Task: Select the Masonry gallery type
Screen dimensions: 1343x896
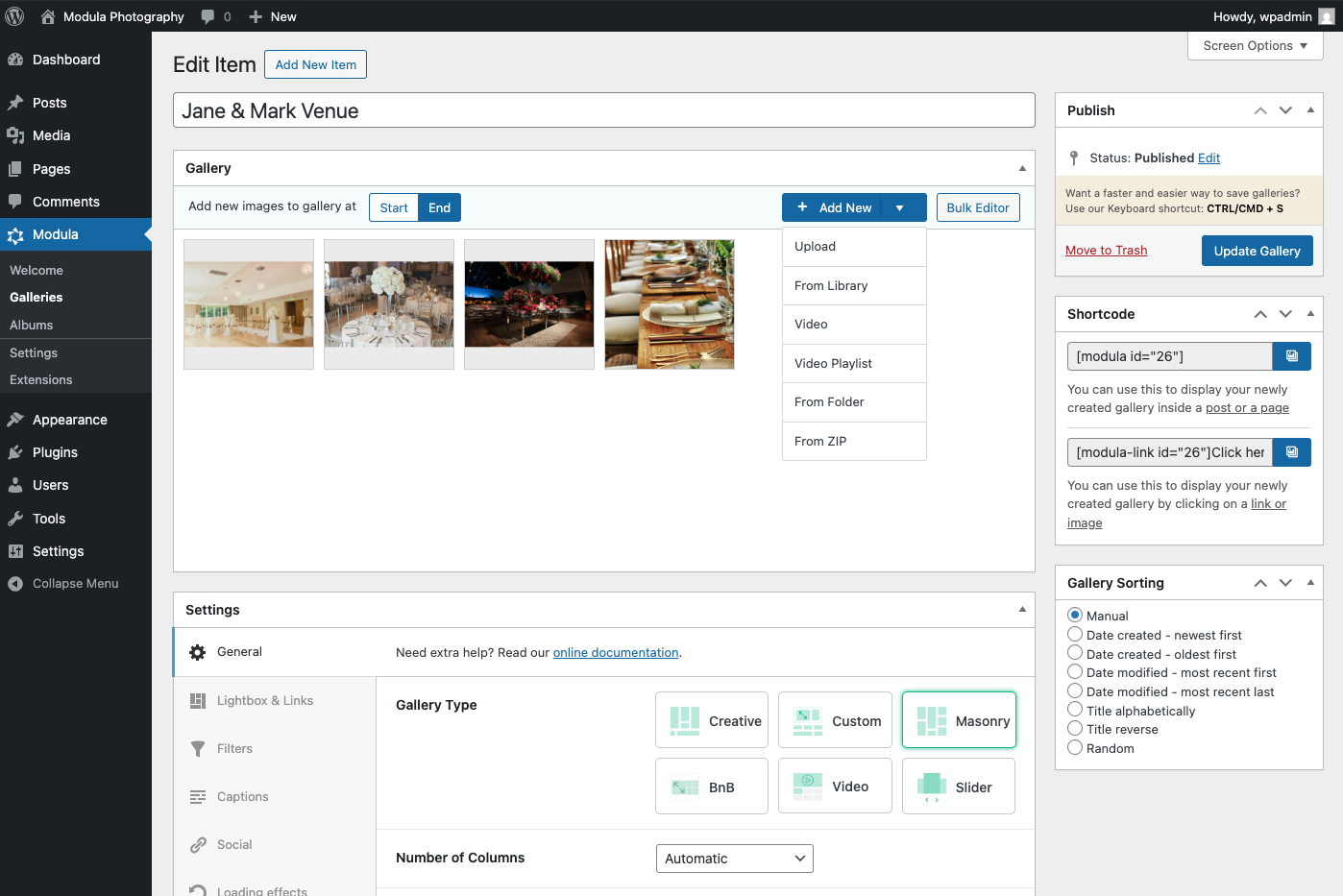Action: pyautogui.click(x=958, y=720)
